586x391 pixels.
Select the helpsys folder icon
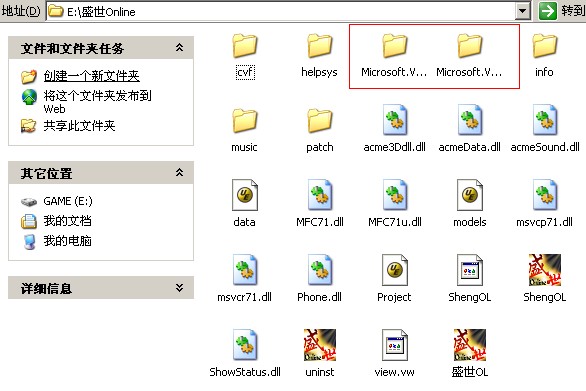click(x=320, y=46)
